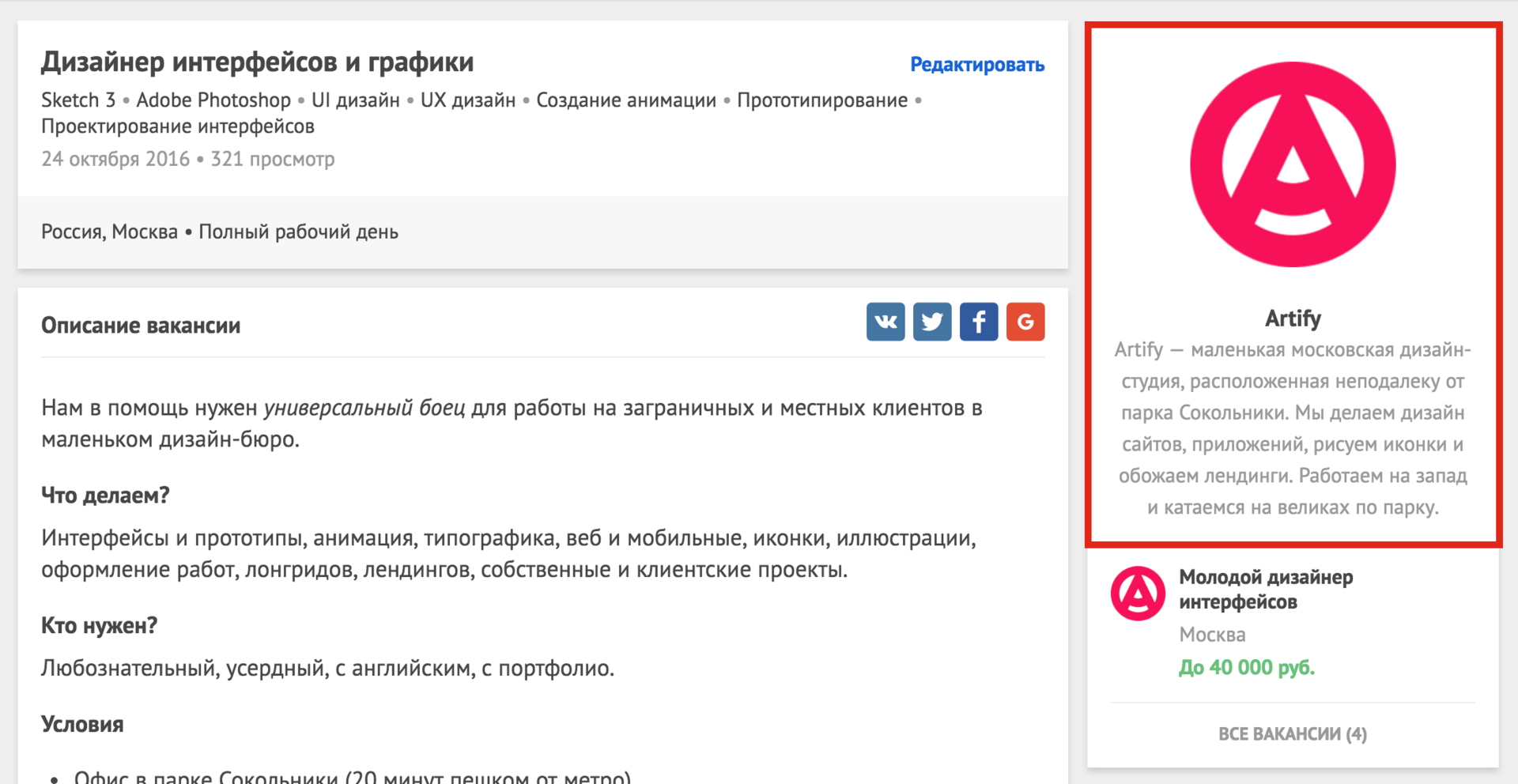
Task: Click the location "Россия, Москва"
Action: tap(109, 231)
